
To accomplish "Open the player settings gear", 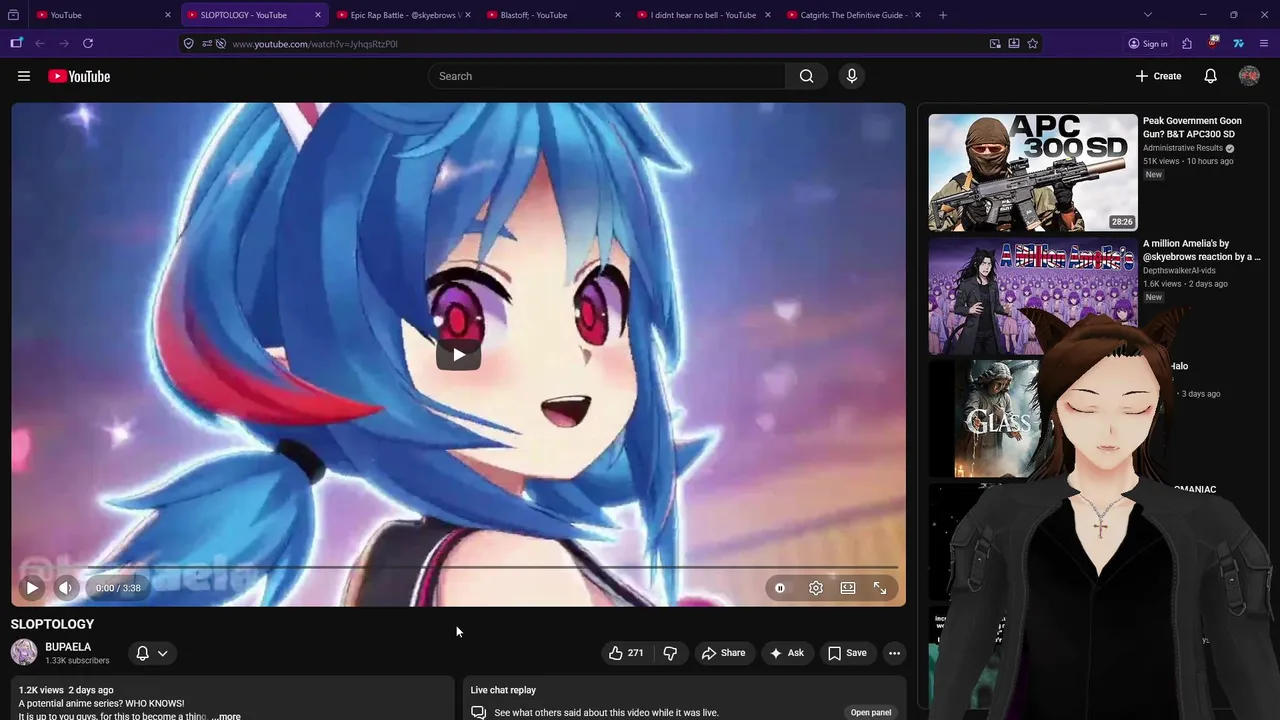I will point(816,588).
